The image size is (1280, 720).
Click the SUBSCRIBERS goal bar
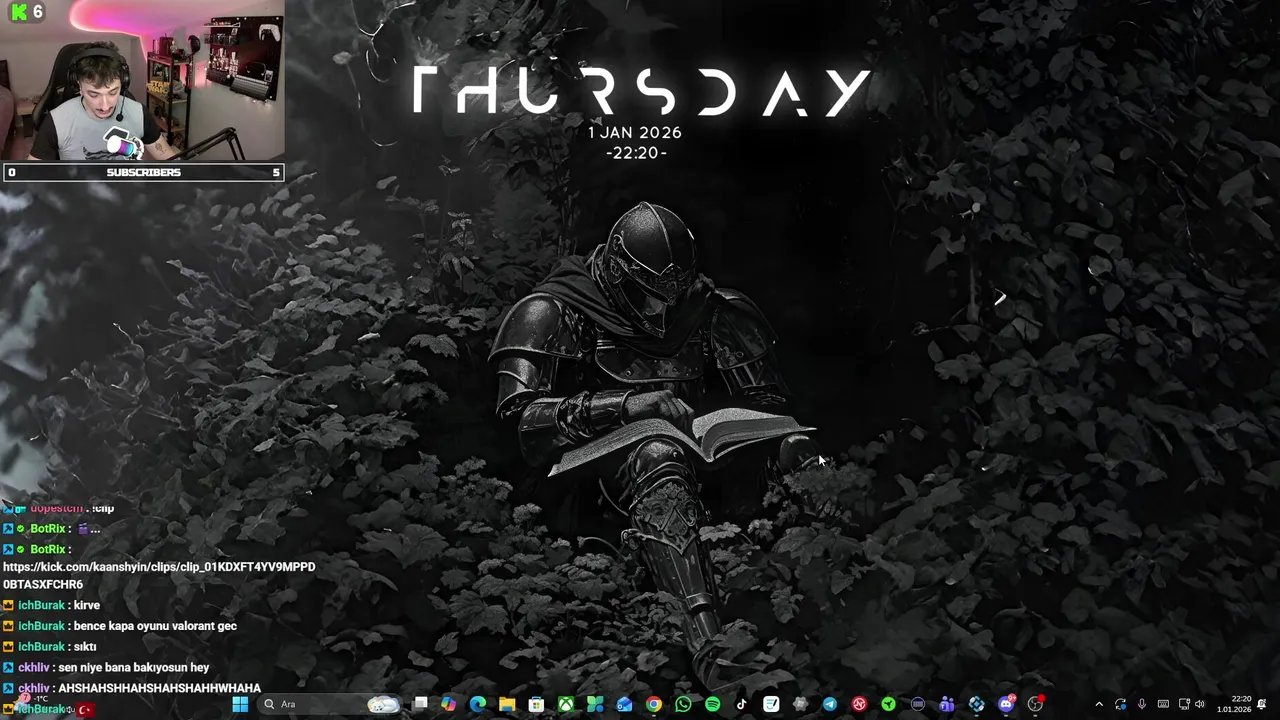tap(143, 172)
